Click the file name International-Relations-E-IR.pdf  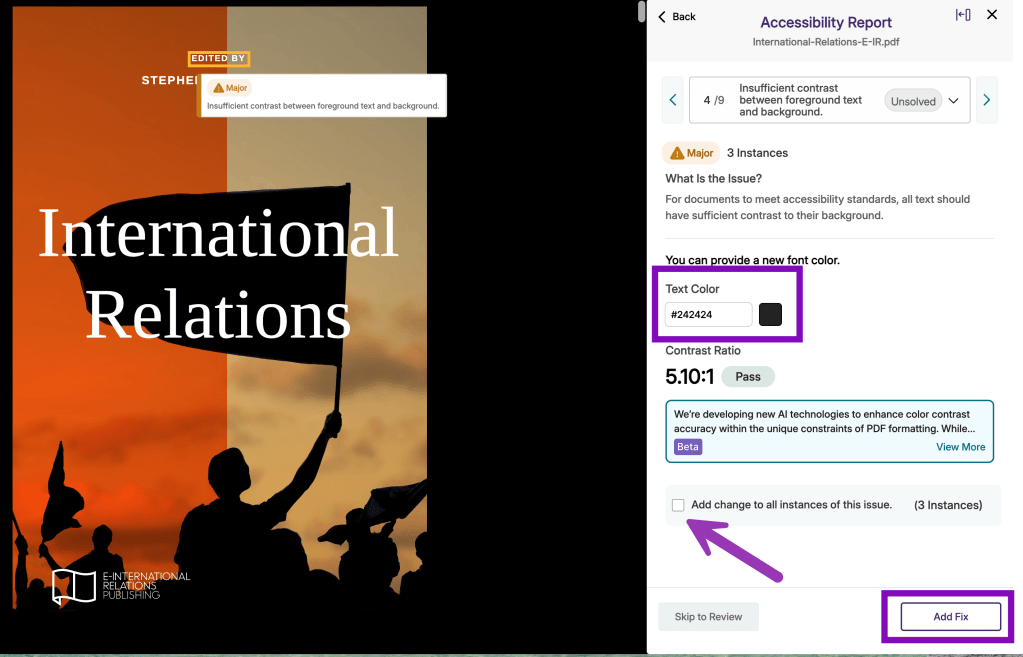(x=826, y=42)
